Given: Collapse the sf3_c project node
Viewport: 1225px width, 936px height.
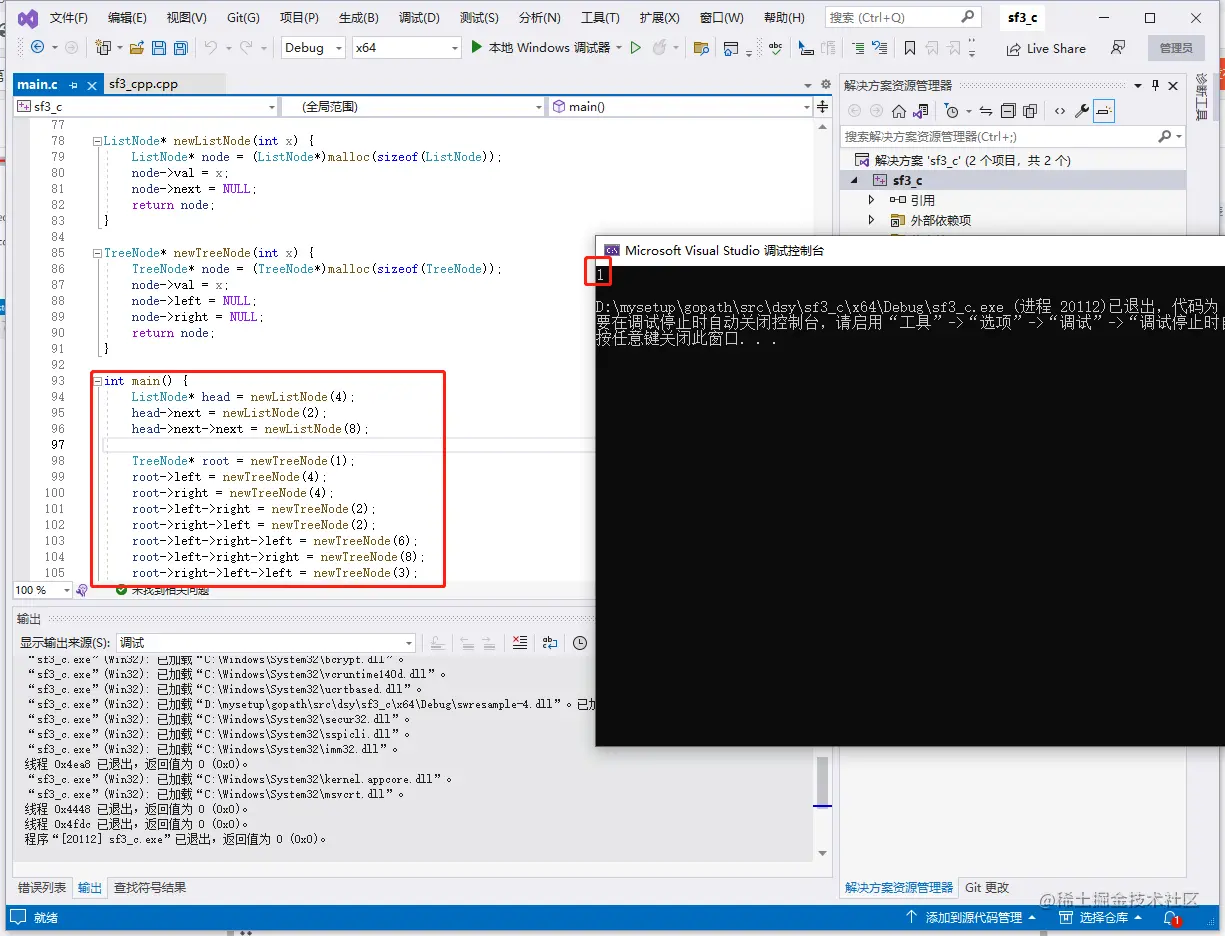Looking at the screenshot, I should 854,180.
